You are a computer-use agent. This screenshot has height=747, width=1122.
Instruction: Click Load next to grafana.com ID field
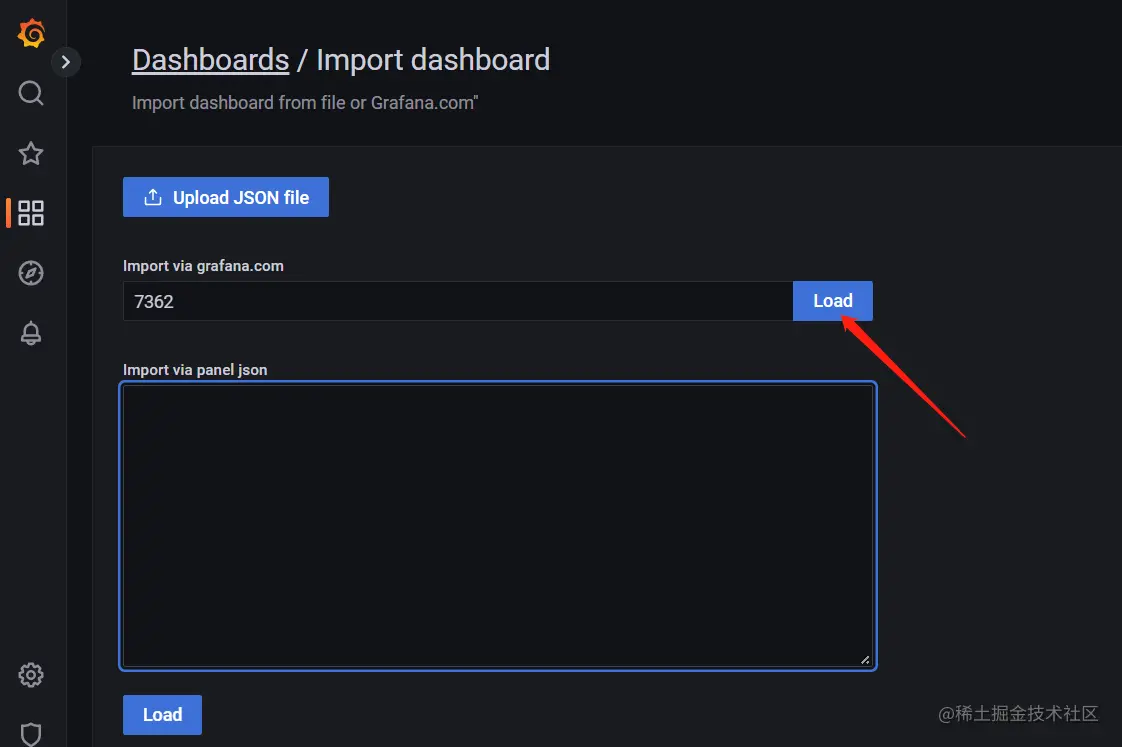(833, 301)
